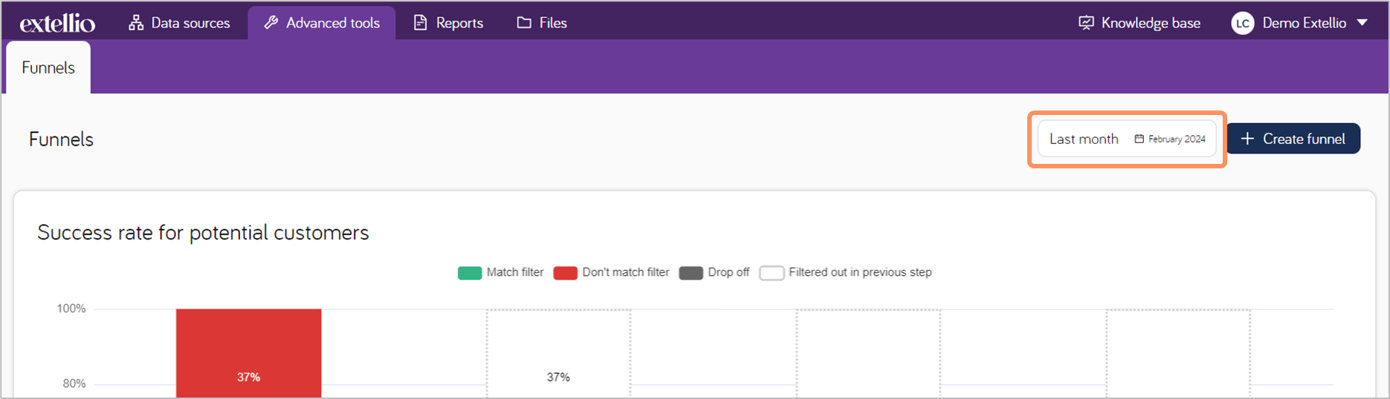
Task: Open the Reports menu item
Action: click(x=448, y=22)
